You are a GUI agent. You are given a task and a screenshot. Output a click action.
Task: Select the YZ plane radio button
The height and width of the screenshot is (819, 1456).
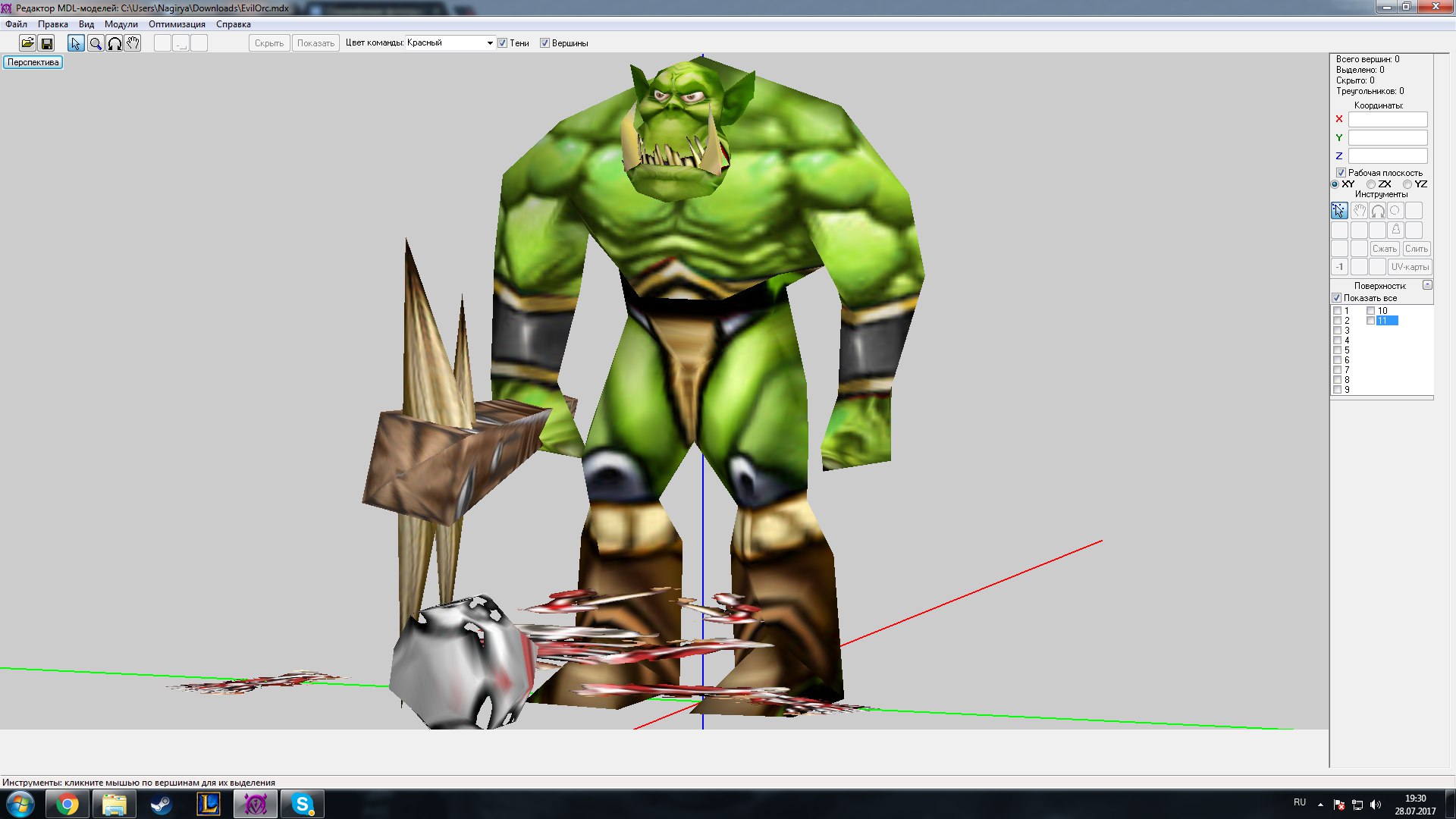point(1407,184)
